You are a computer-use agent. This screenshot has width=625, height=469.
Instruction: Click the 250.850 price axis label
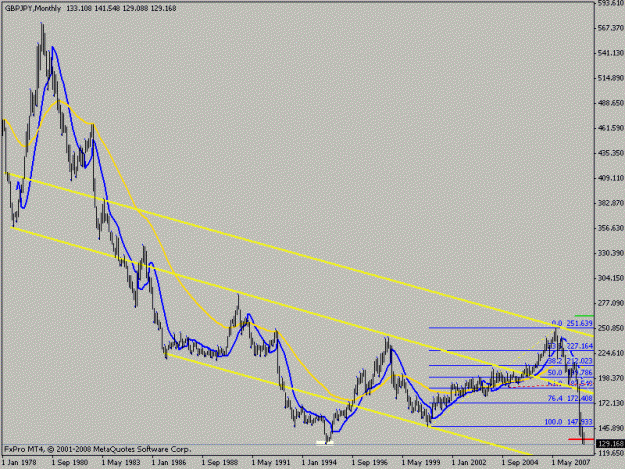coord(611,328)
